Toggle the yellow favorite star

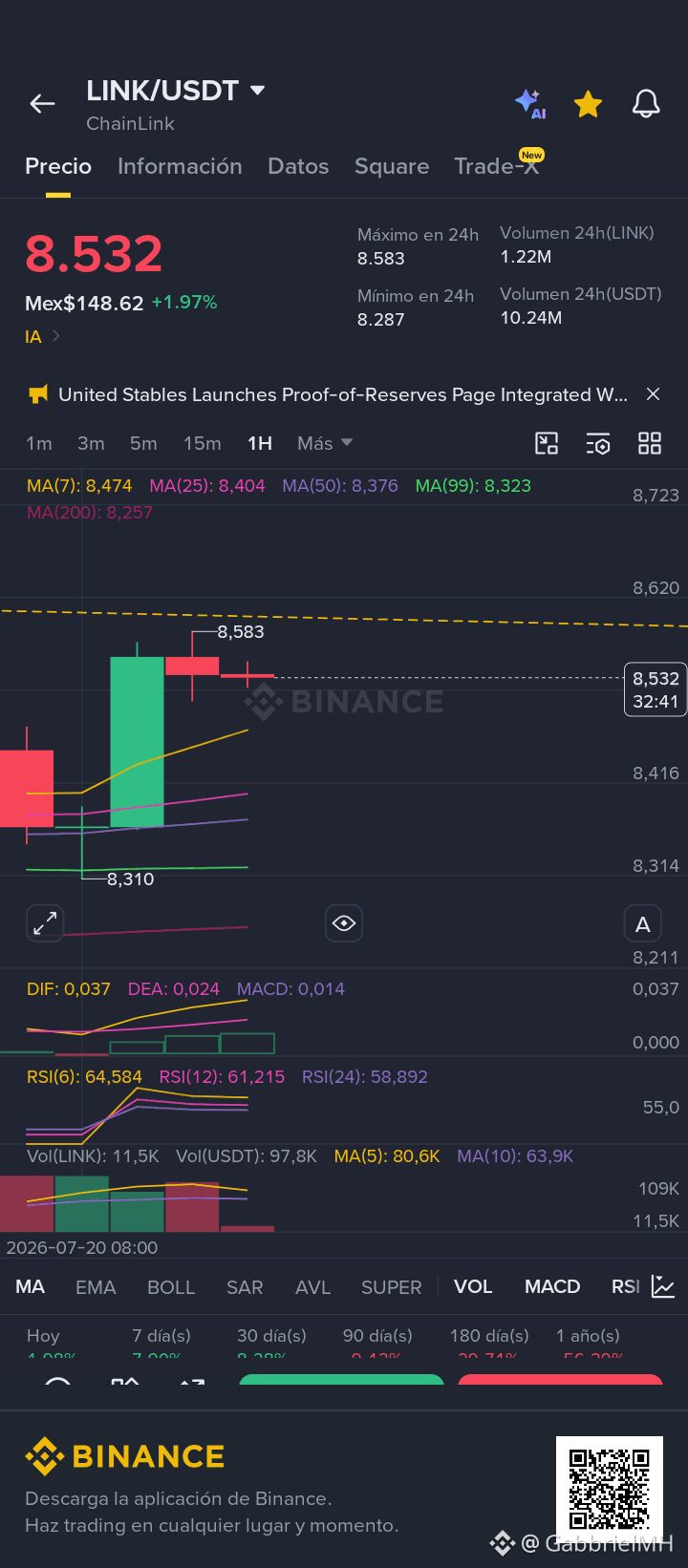588,103
